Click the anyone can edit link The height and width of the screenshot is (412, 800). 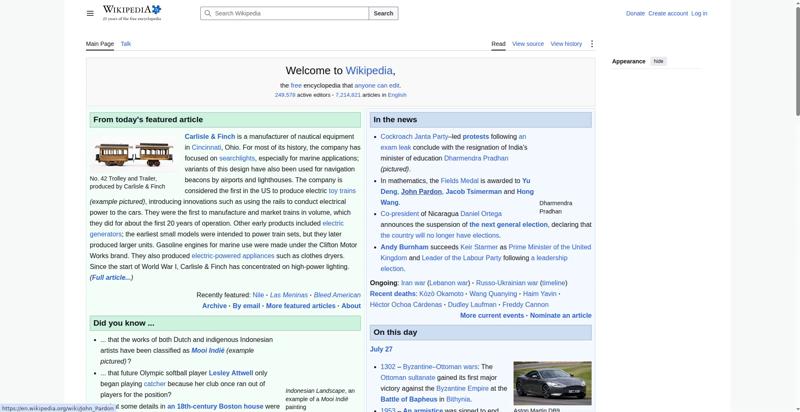[377, 86]
